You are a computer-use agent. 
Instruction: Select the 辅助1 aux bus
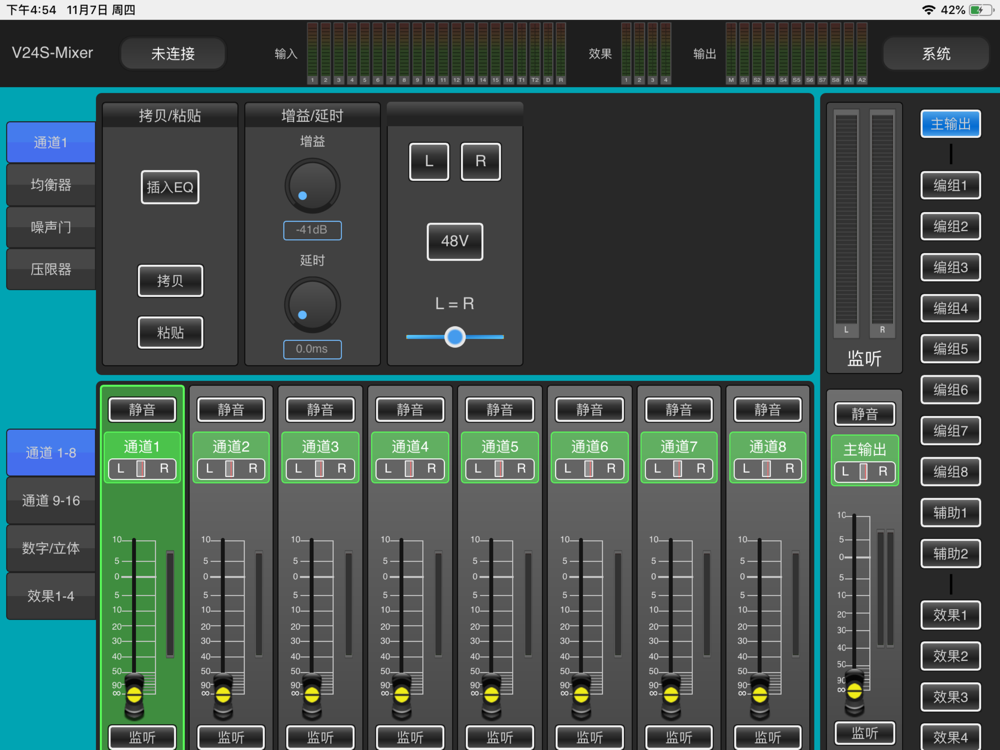pos(950,513)
